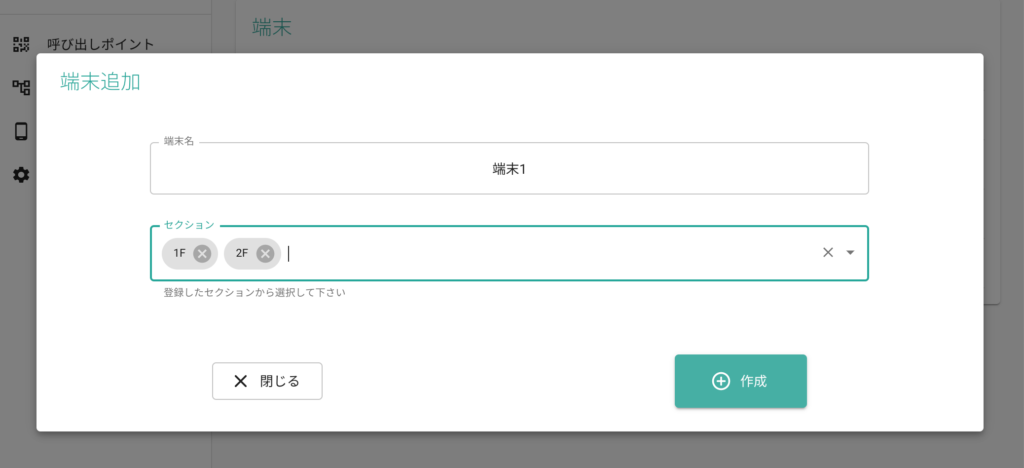This screenshot has height=468, width=1024.
Task: Expand the セクション dropdown arrow
Action: pyautogui.click(x=850, y=253)
